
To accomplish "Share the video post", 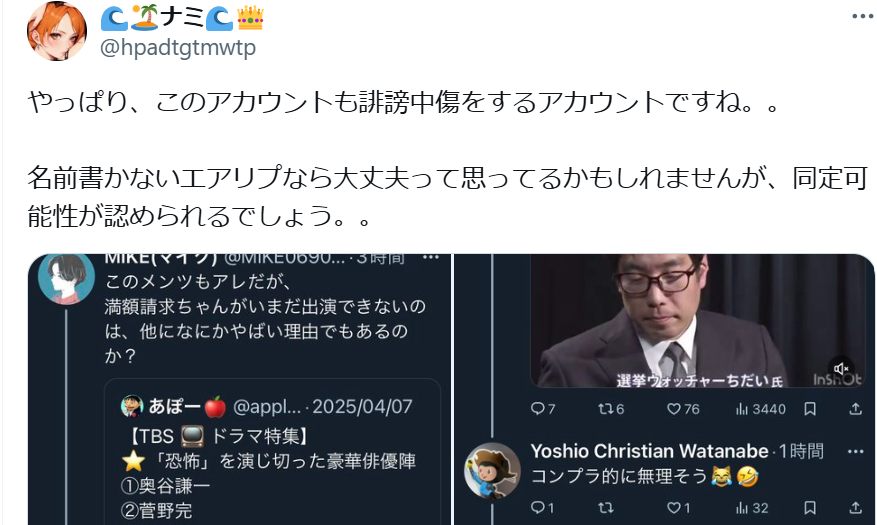I will (x=855, y=409).
